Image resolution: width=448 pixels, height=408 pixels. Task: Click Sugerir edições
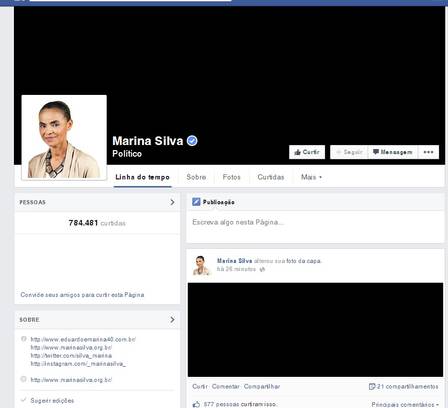click(52, 400)
